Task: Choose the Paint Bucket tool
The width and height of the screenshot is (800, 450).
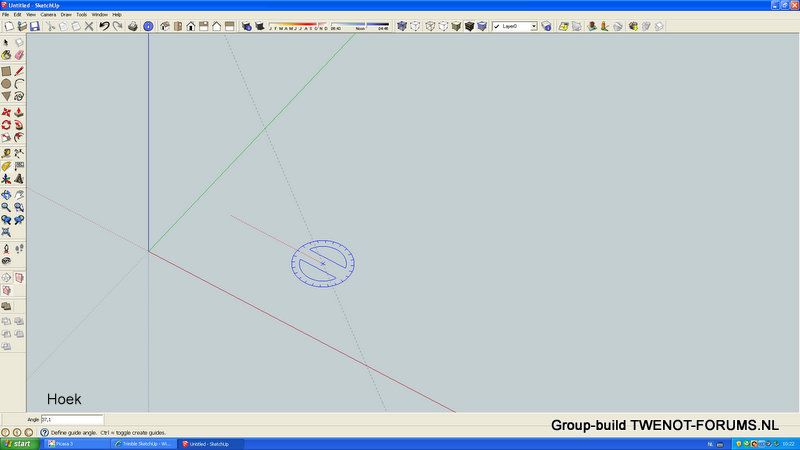Action: pos(6,55)
